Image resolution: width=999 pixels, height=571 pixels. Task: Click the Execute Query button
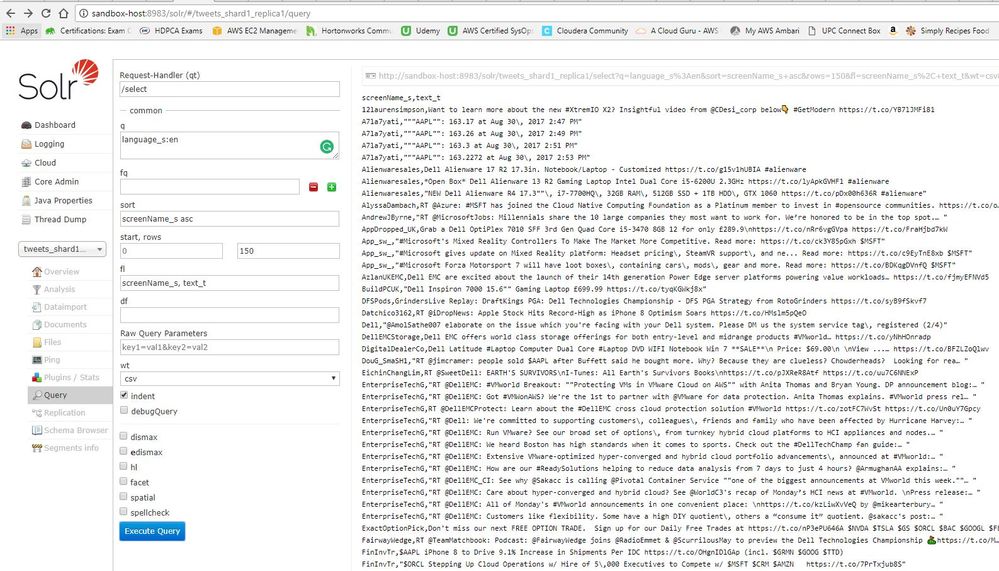click(152, 531)
